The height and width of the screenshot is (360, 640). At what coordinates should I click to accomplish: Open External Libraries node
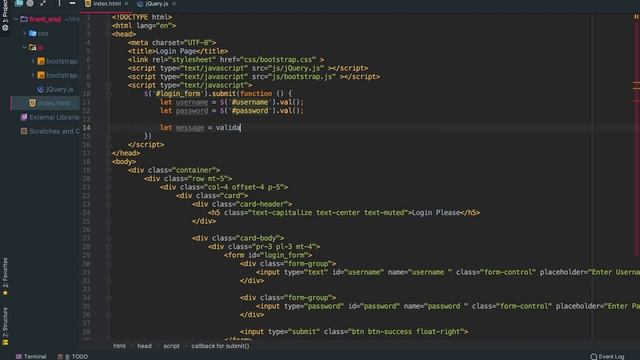pos(54,117)
